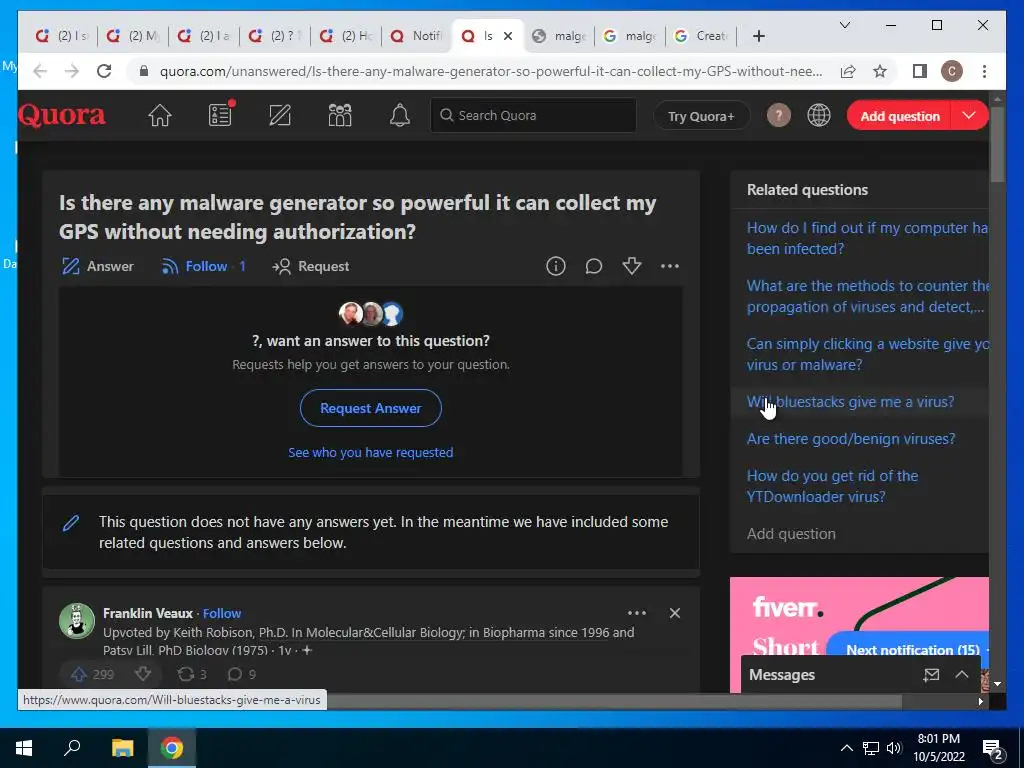Click Add question under Related questions
The height and width of the screenshot is (768, 1024).
coord(791,534)
